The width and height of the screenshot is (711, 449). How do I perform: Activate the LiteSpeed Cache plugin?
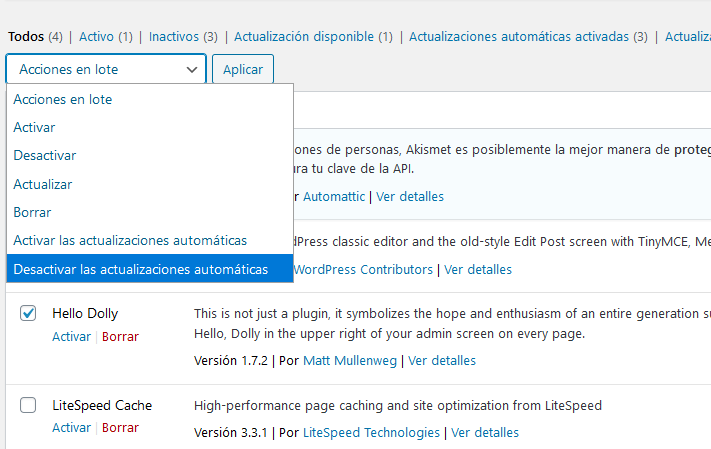pyautogui.click(x=71, y=428)
